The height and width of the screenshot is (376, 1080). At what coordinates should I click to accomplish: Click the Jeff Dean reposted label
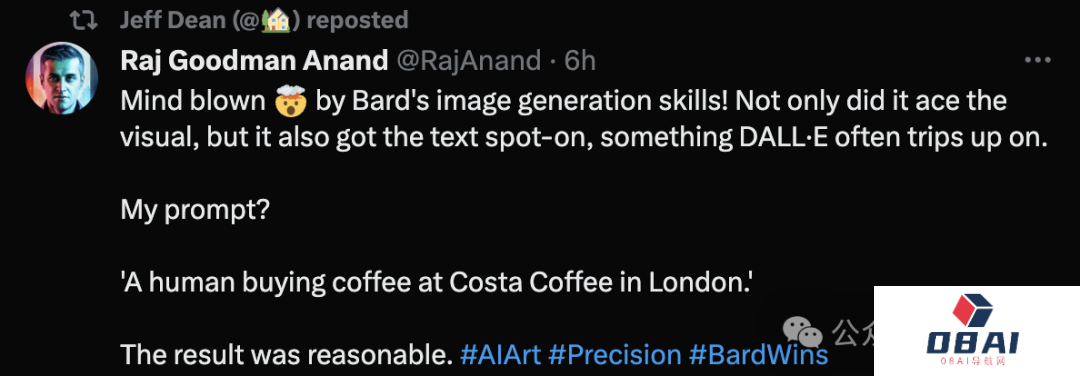pos(264,20)
